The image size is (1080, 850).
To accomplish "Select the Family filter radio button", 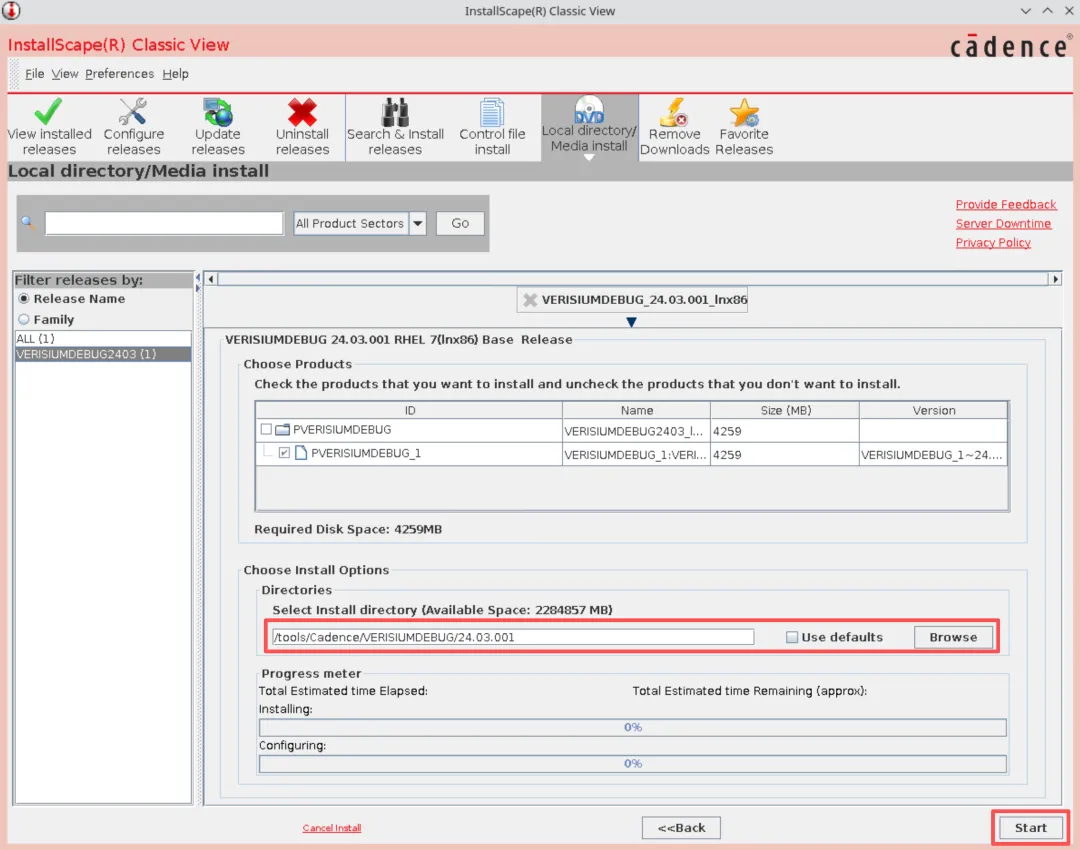I will click(24, 320).
